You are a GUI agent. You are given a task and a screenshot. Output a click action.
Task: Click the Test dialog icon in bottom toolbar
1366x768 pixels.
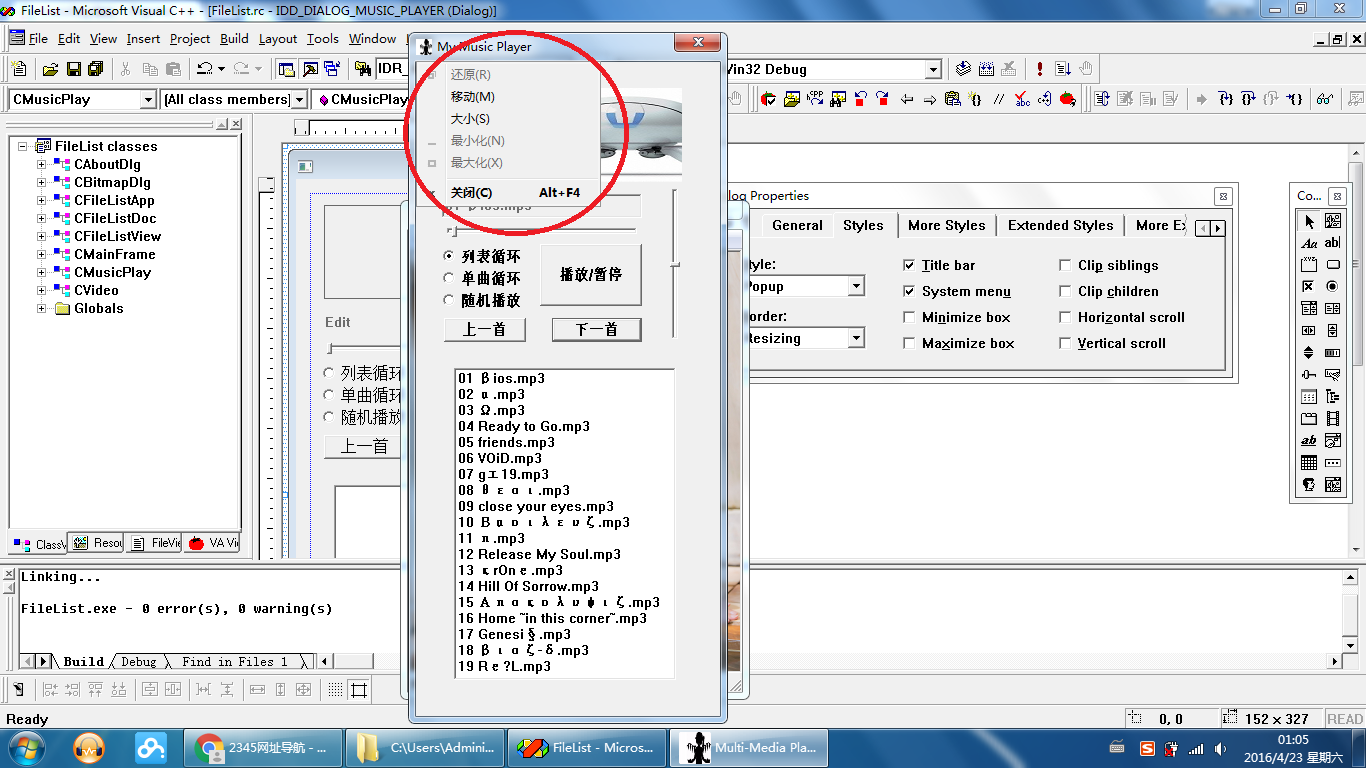pos(18,690)
